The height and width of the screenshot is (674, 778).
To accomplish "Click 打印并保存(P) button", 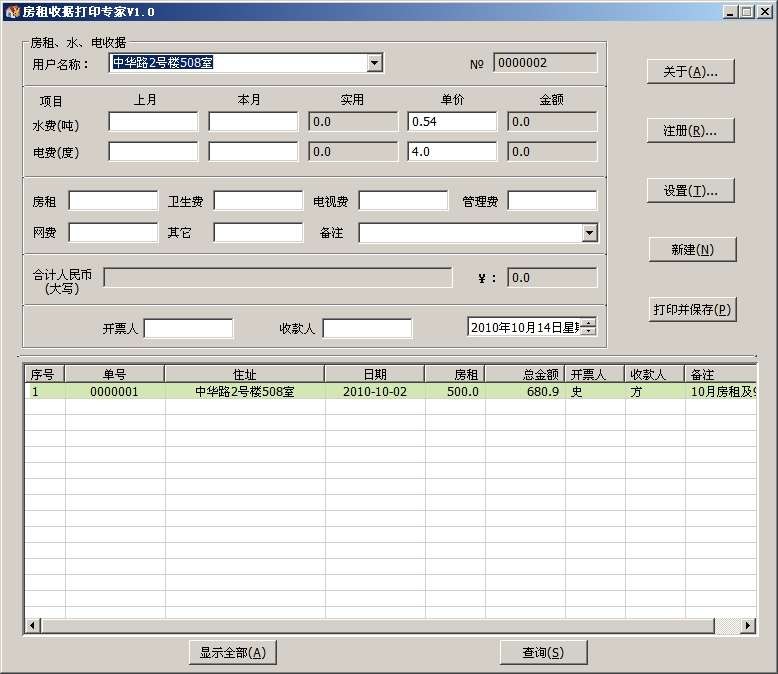I will click(692, 310).
